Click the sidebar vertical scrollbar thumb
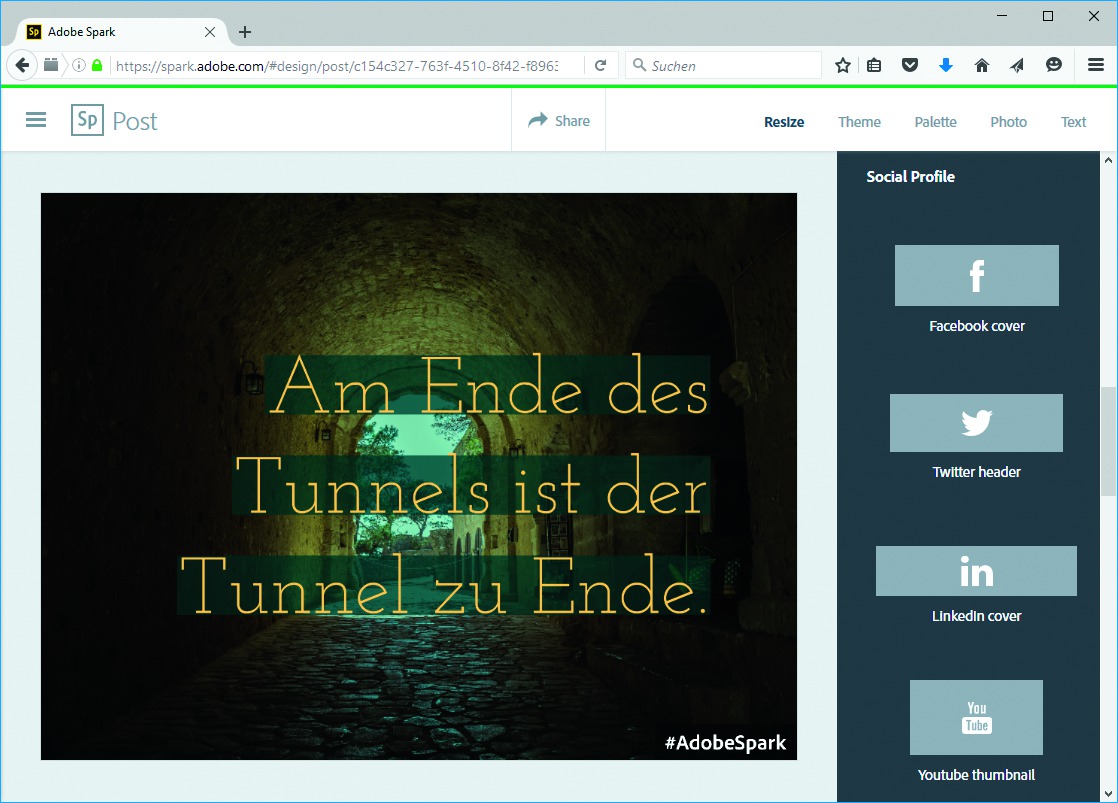1118x803 pixels. 1108,440
